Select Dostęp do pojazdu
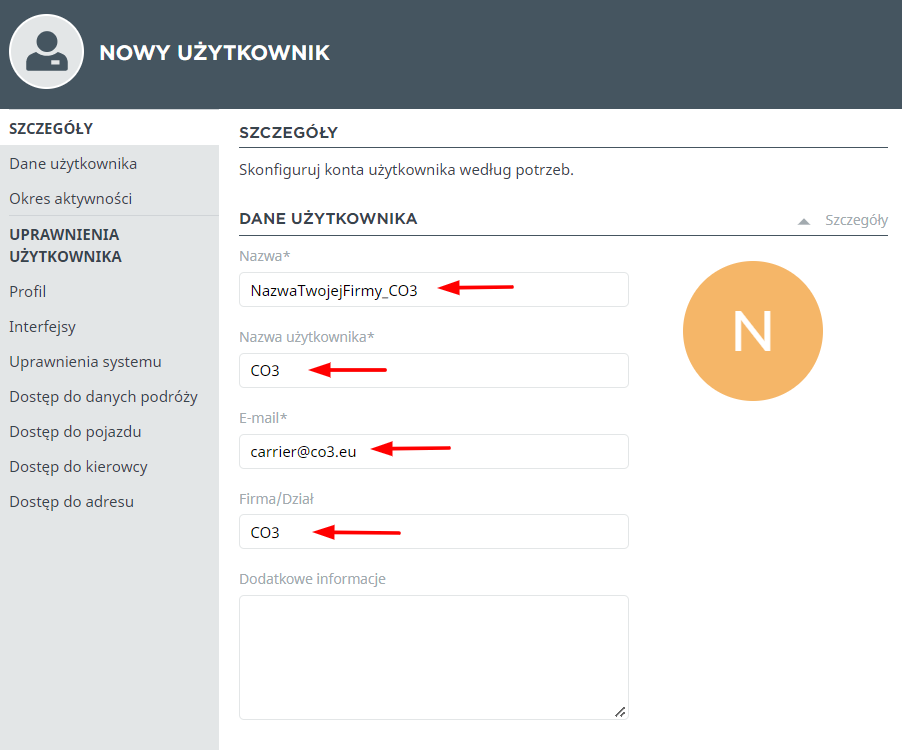This screenshot has height=750, width=902. (x=75, y=432)
